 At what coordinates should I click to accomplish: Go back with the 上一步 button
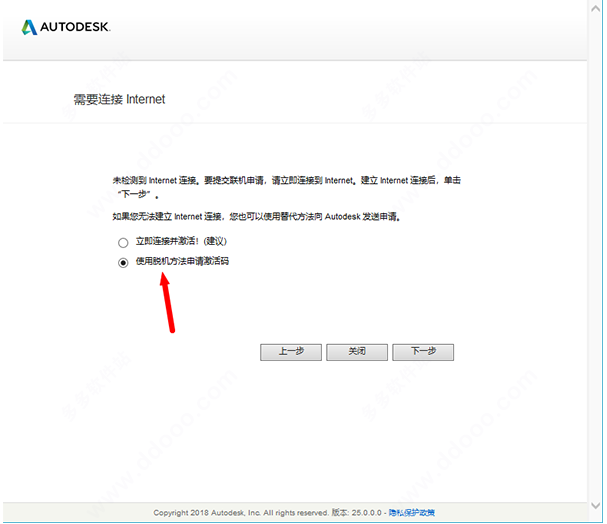pyautogui.click(x=289, y=352)
